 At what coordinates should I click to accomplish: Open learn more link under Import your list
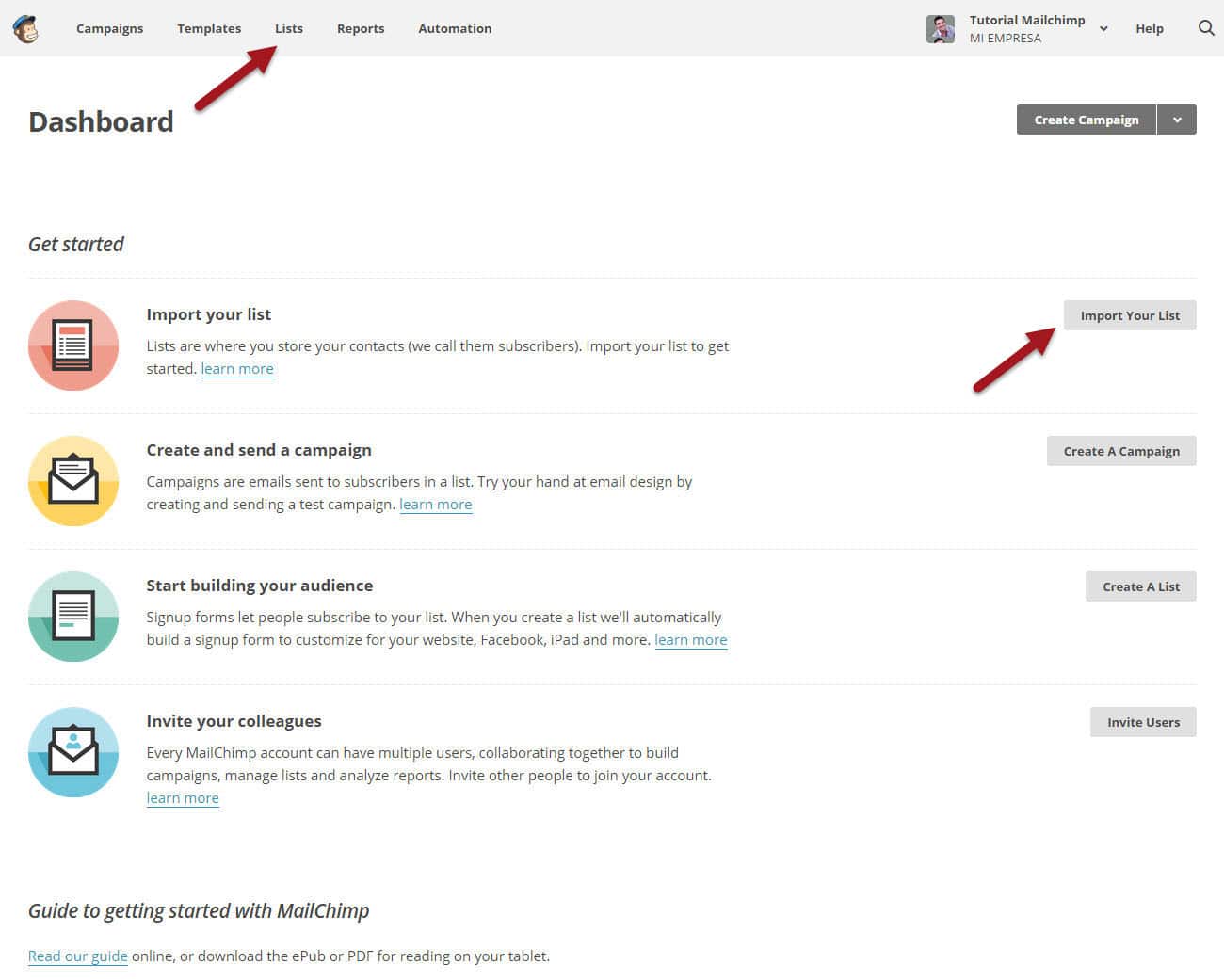(x=237, y=369)
